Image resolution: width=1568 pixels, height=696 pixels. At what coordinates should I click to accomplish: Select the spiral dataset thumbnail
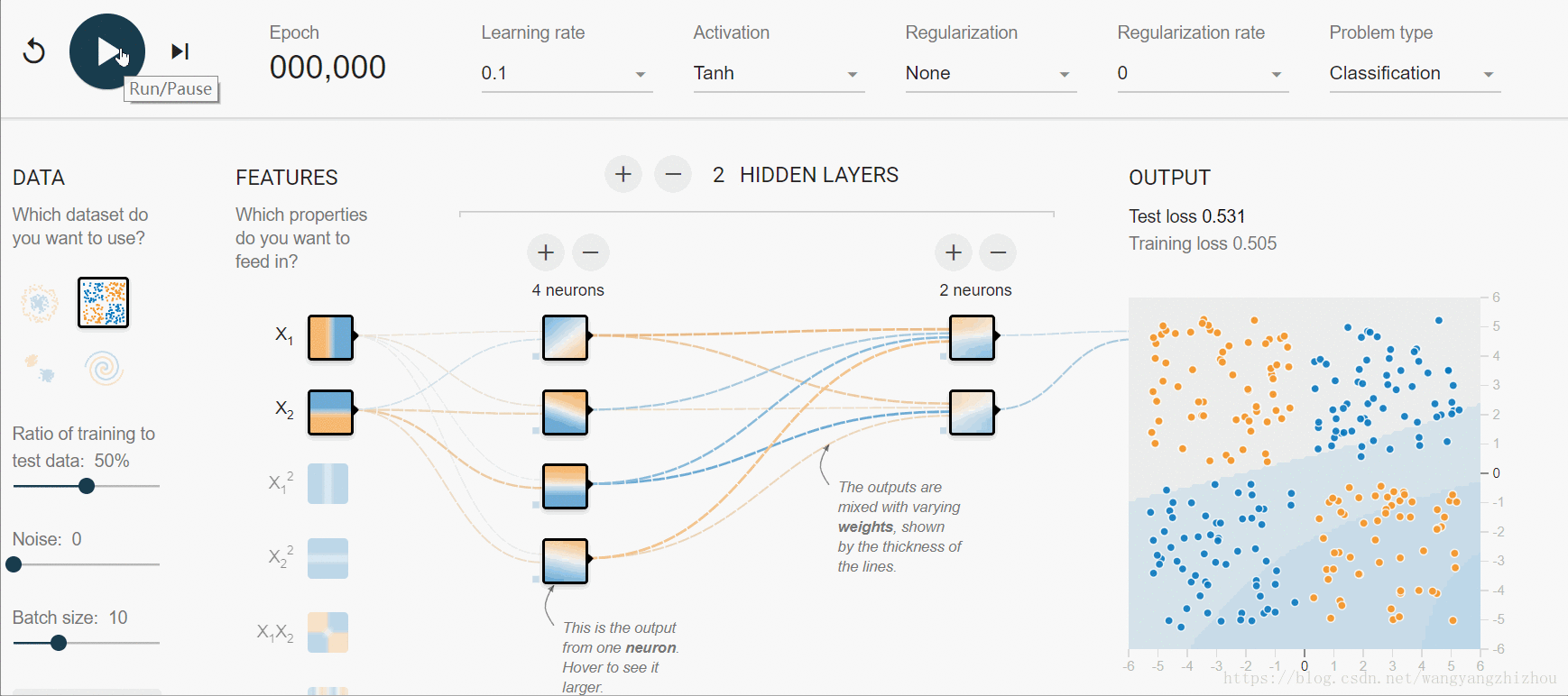pyautogui.click(x=104, y=368)
